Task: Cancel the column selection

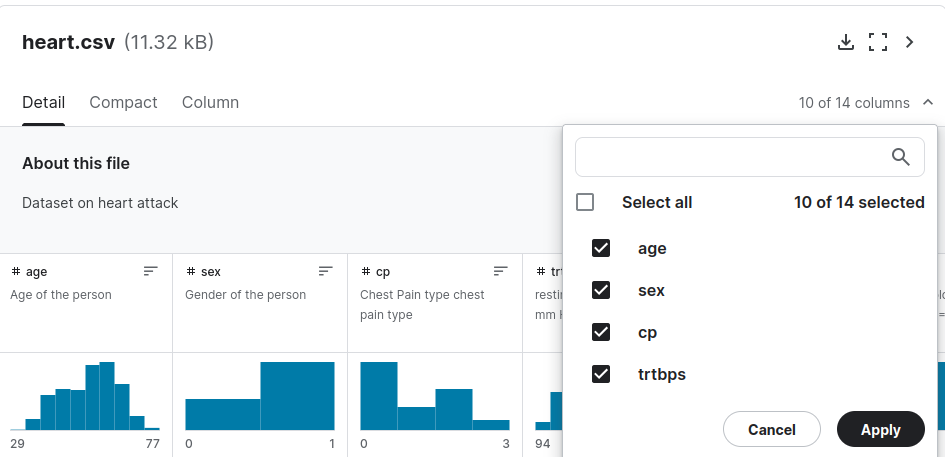Action: (771, 429)
